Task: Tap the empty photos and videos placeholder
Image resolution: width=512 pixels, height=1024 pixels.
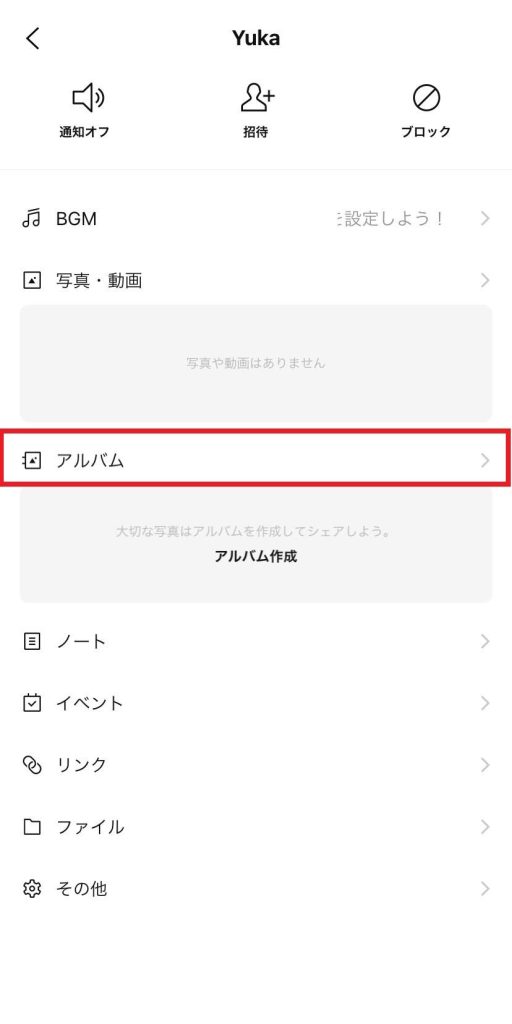Action: click(256, 363)
